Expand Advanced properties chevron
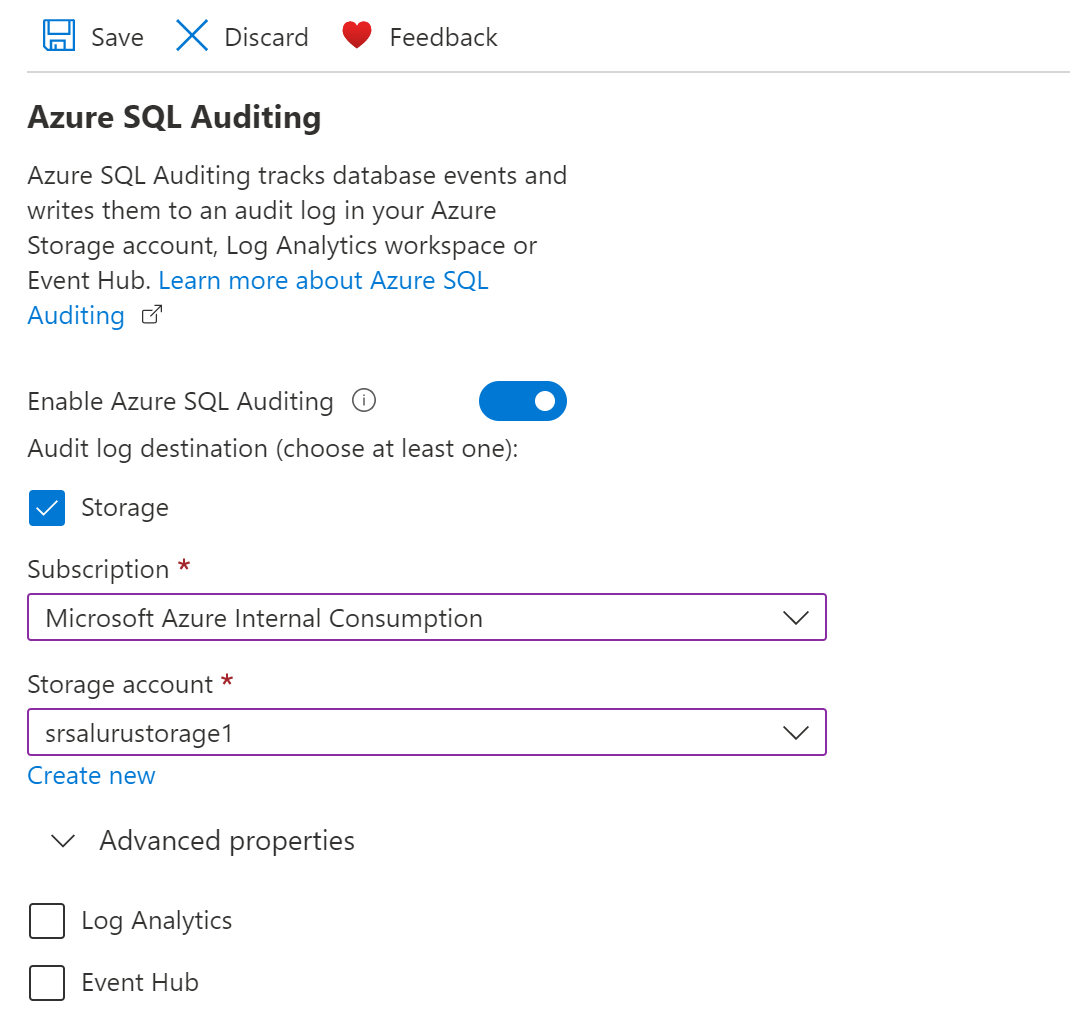 (63, 841)
